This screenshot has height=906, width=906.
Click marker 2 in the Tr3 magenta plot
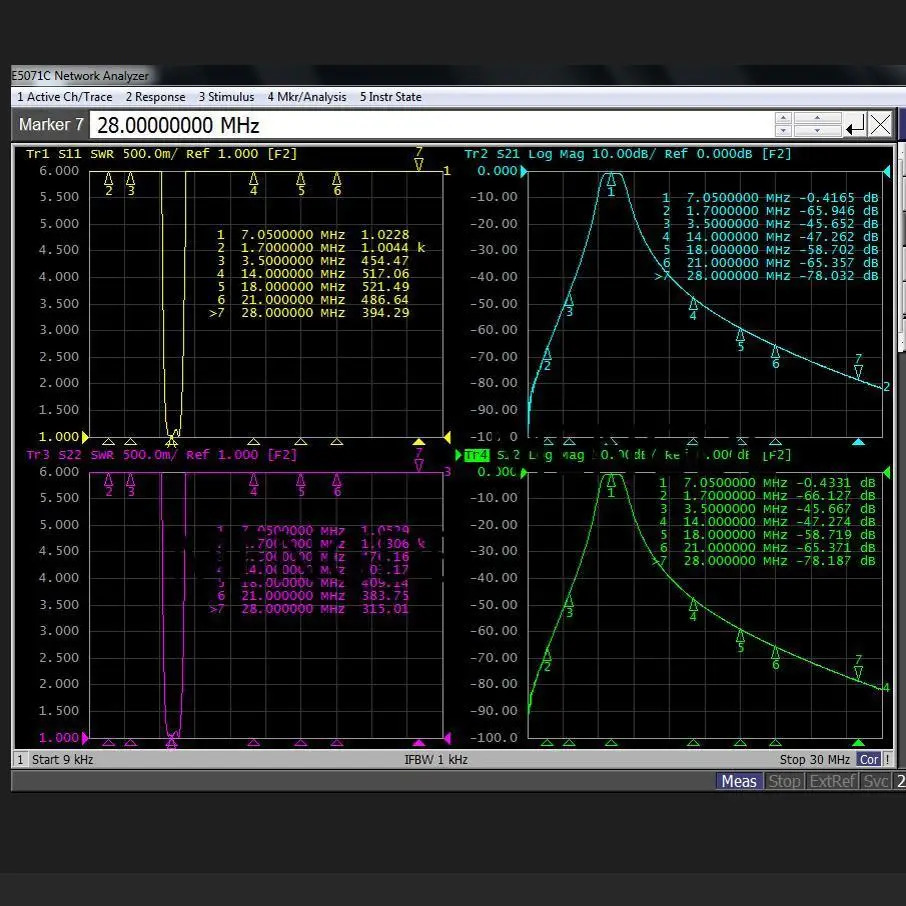pyautogui.click(x=109, y=485)
